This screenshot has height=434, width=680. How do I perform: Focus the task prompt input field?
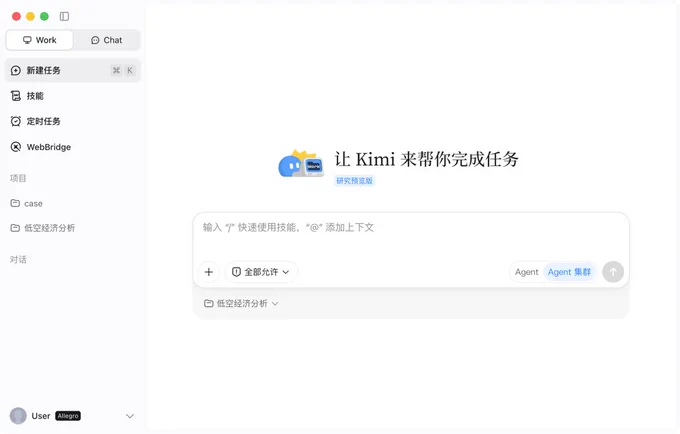pyautogui.click(x=411, y=236)
